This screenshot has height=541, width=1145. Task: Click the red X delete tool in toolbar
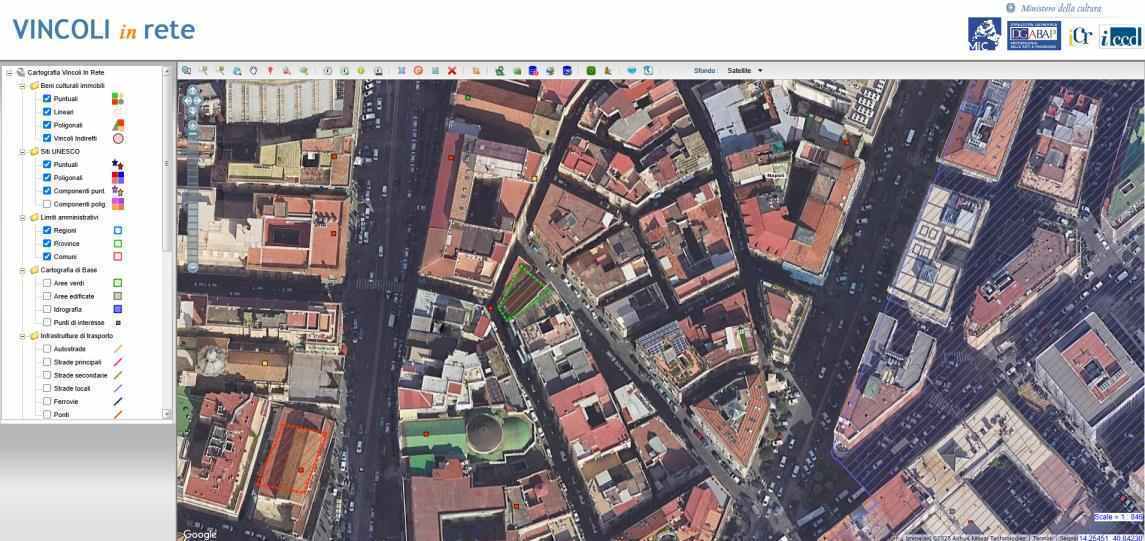pos(452,71)
